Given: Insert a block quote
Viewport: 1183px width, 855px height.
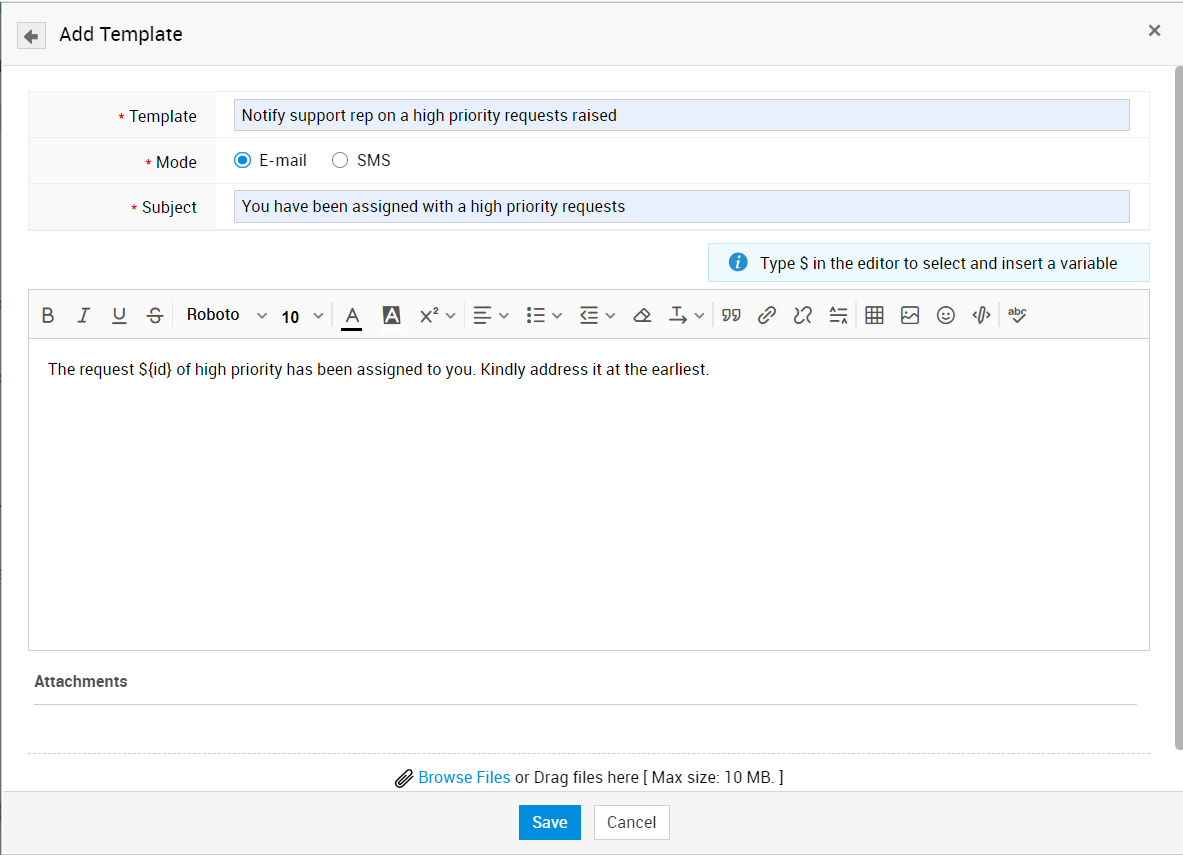Looking at the screenshot, I should coord(731,315).
